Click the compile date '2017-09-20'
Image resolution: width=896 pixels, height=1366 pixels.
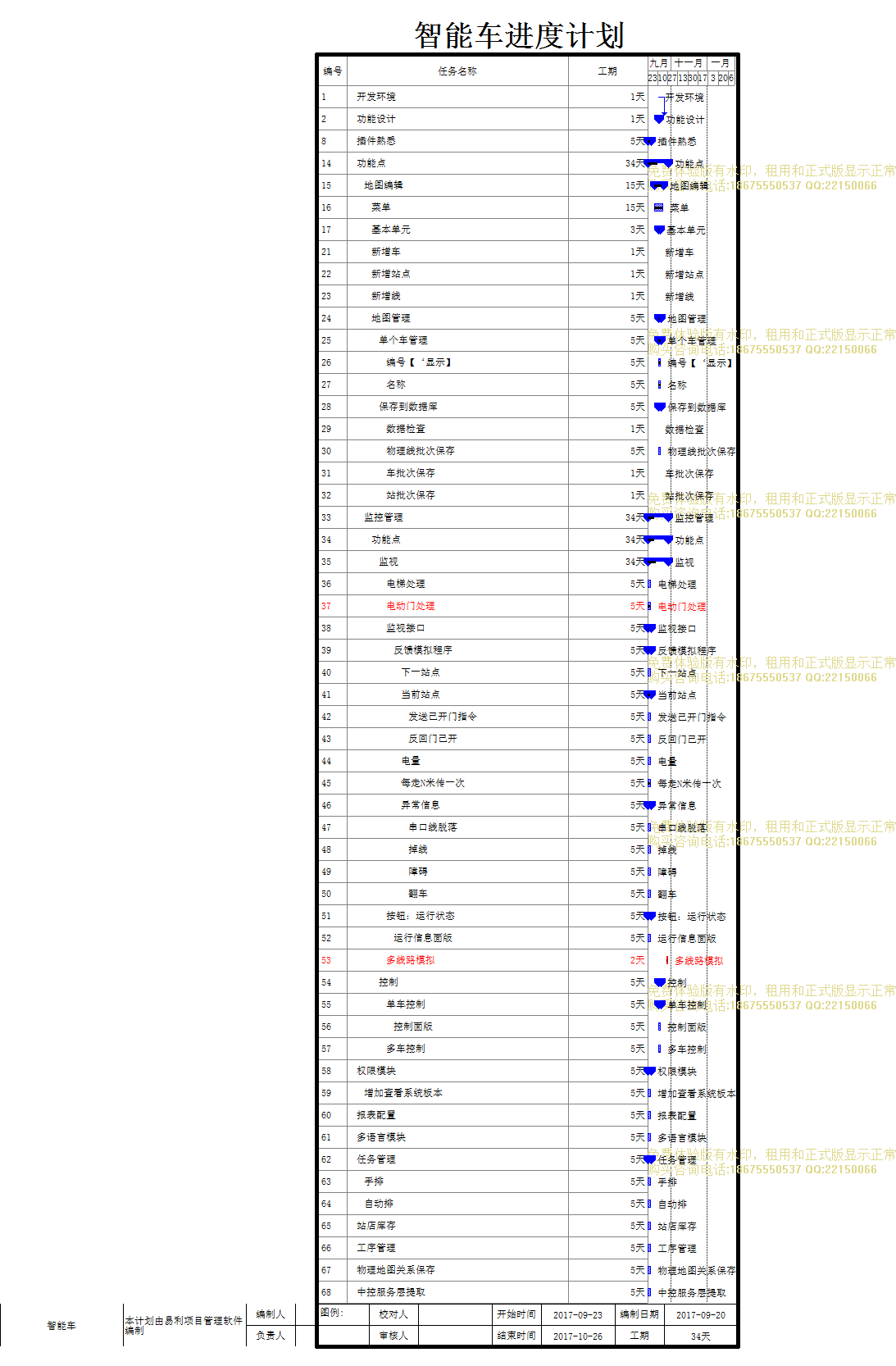701,1315
